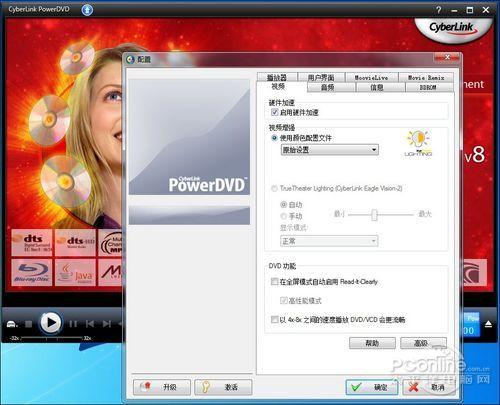Switch to the BD-ROM tab
This screenshot has height=405, width=500.
tap(429, 87)
